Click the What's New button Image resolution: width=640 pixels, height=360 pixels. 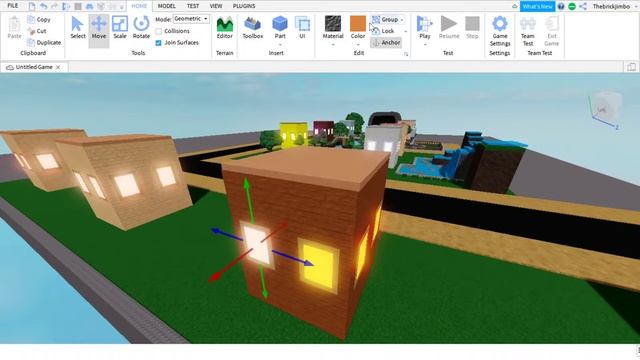point(538,6)
